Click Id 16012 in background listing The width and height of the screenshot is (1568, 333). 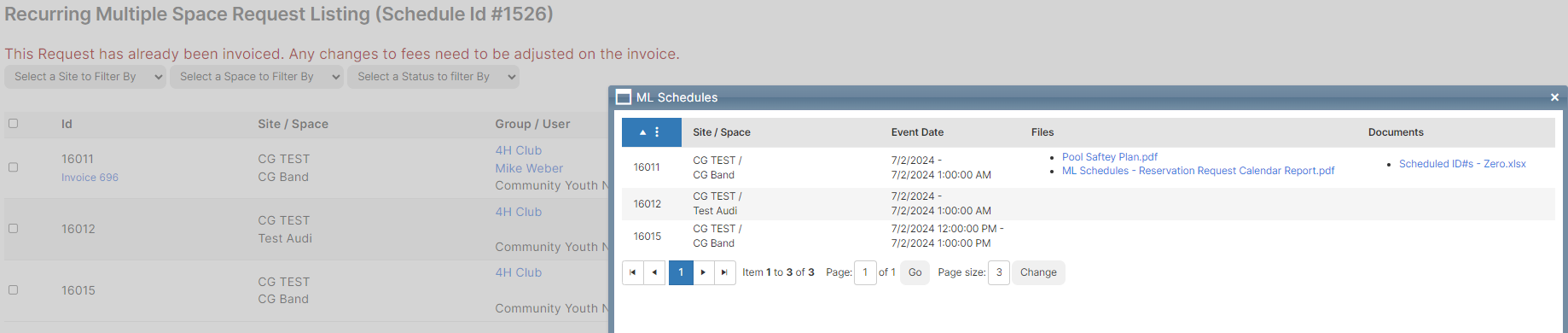tap(78, 229)
